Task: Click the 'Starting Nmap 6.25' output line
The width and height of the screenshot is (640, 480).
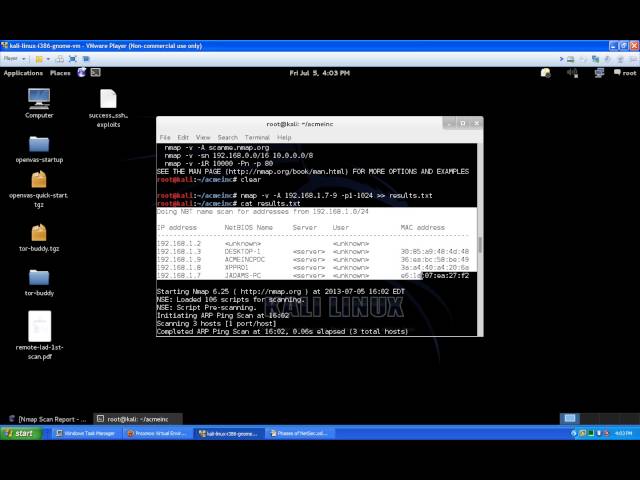Action: [x=281, y=291]
